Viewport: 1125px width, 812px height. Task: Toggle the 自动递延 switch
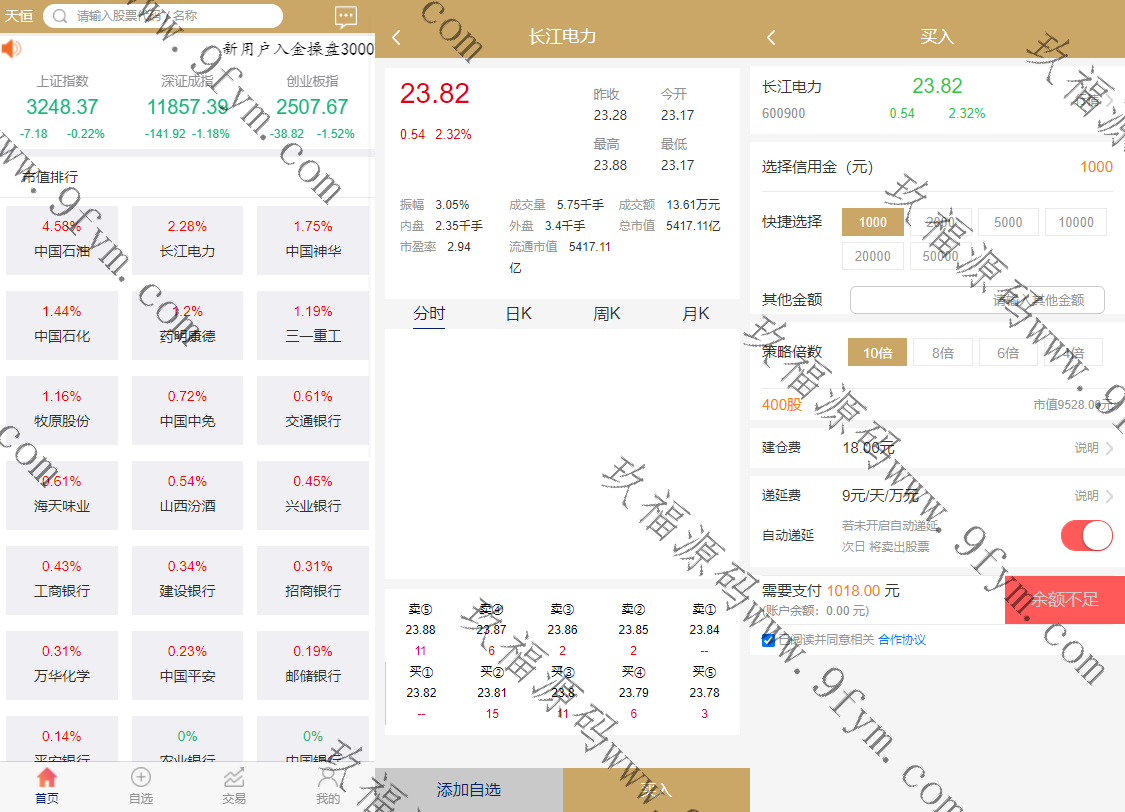pos(1086,536)
